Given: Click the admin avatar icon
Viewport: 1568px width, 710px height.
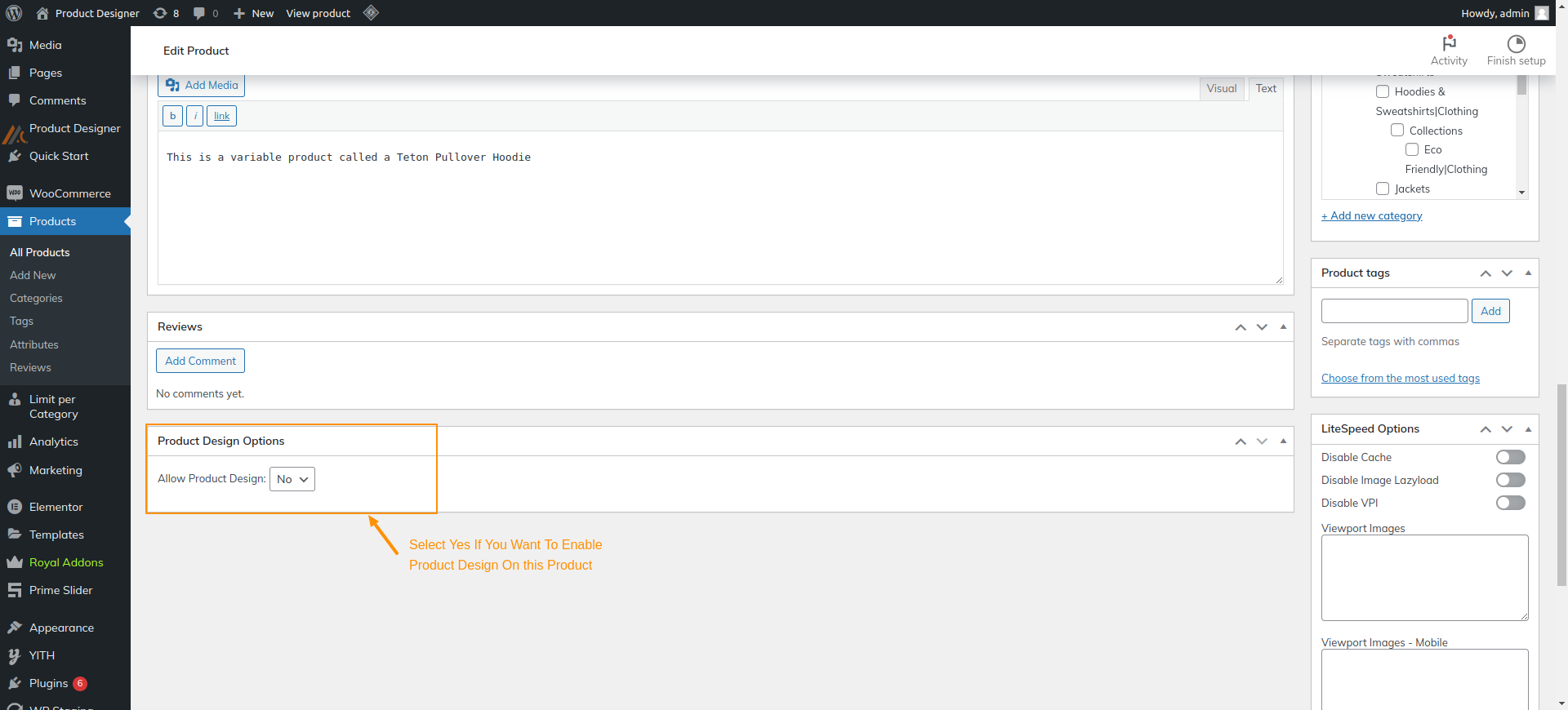Looking at the screenshot, I should [1542, 13].
